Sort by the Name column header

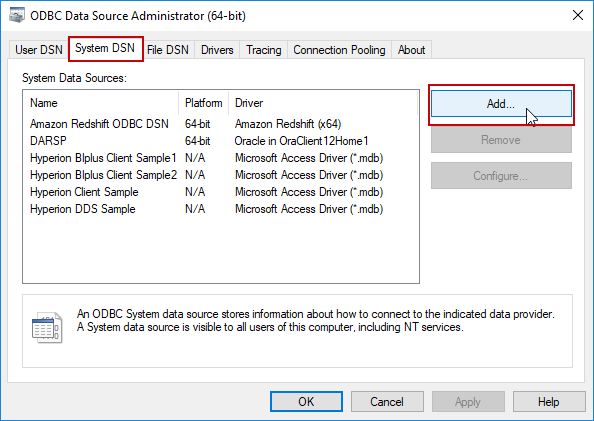pos(100,103)
